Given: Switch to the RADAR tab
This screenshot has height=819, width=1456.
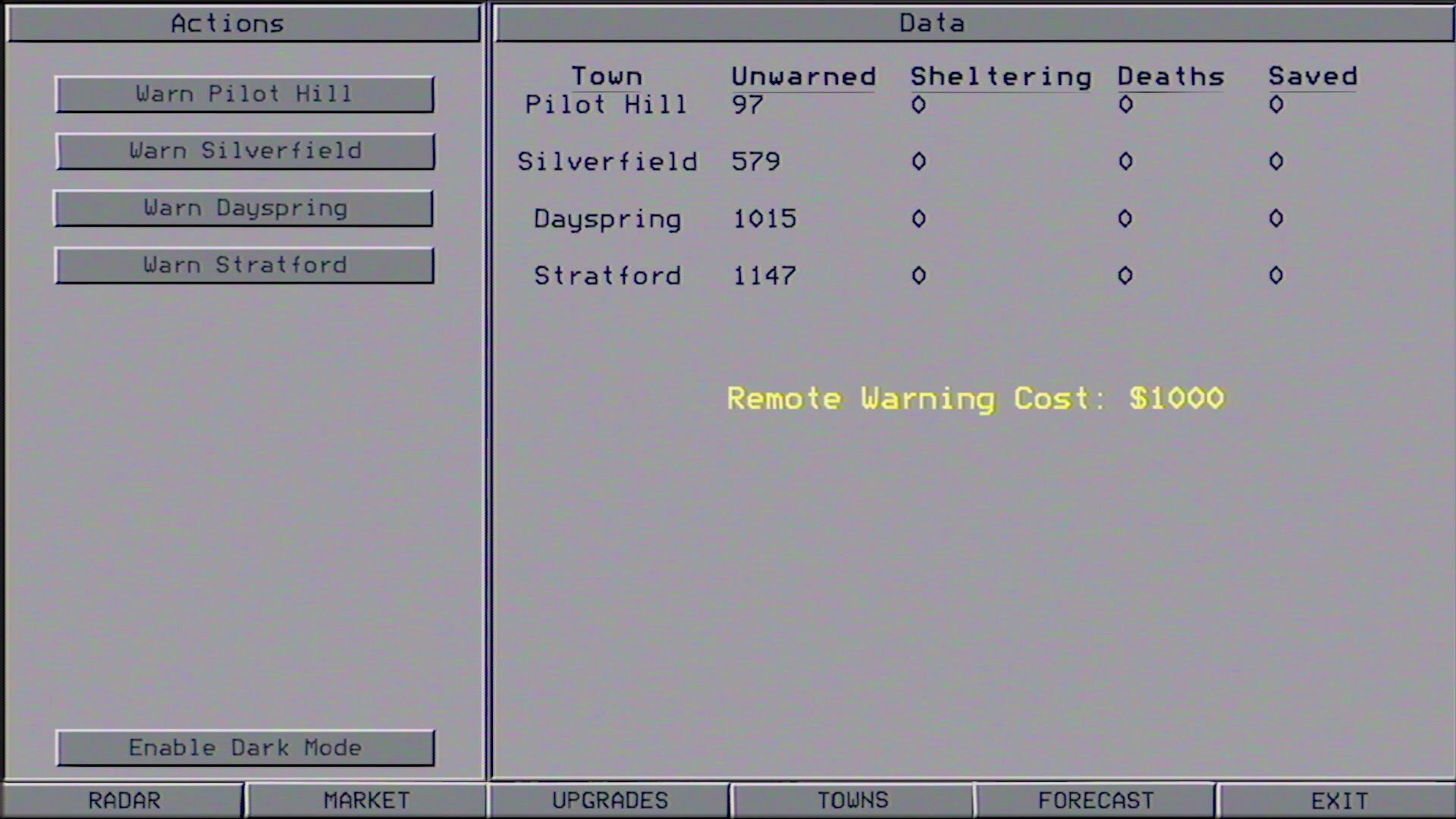Looking at the screenshot, I should pyautogui.click(x=124, y=800).
